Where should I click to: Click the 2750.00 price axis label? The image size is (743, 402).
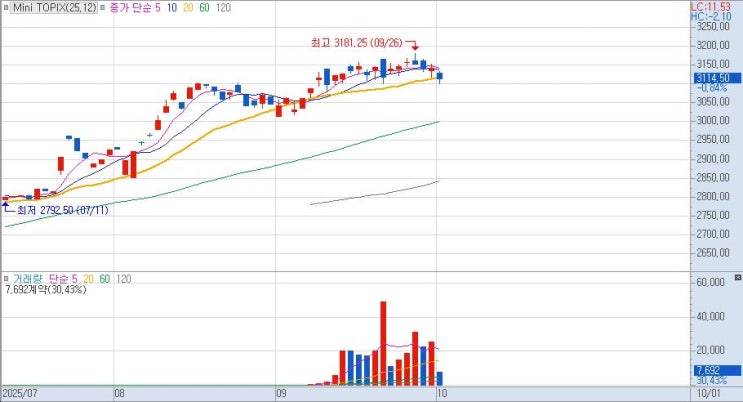pyautogui.click(x=713, y=215)
